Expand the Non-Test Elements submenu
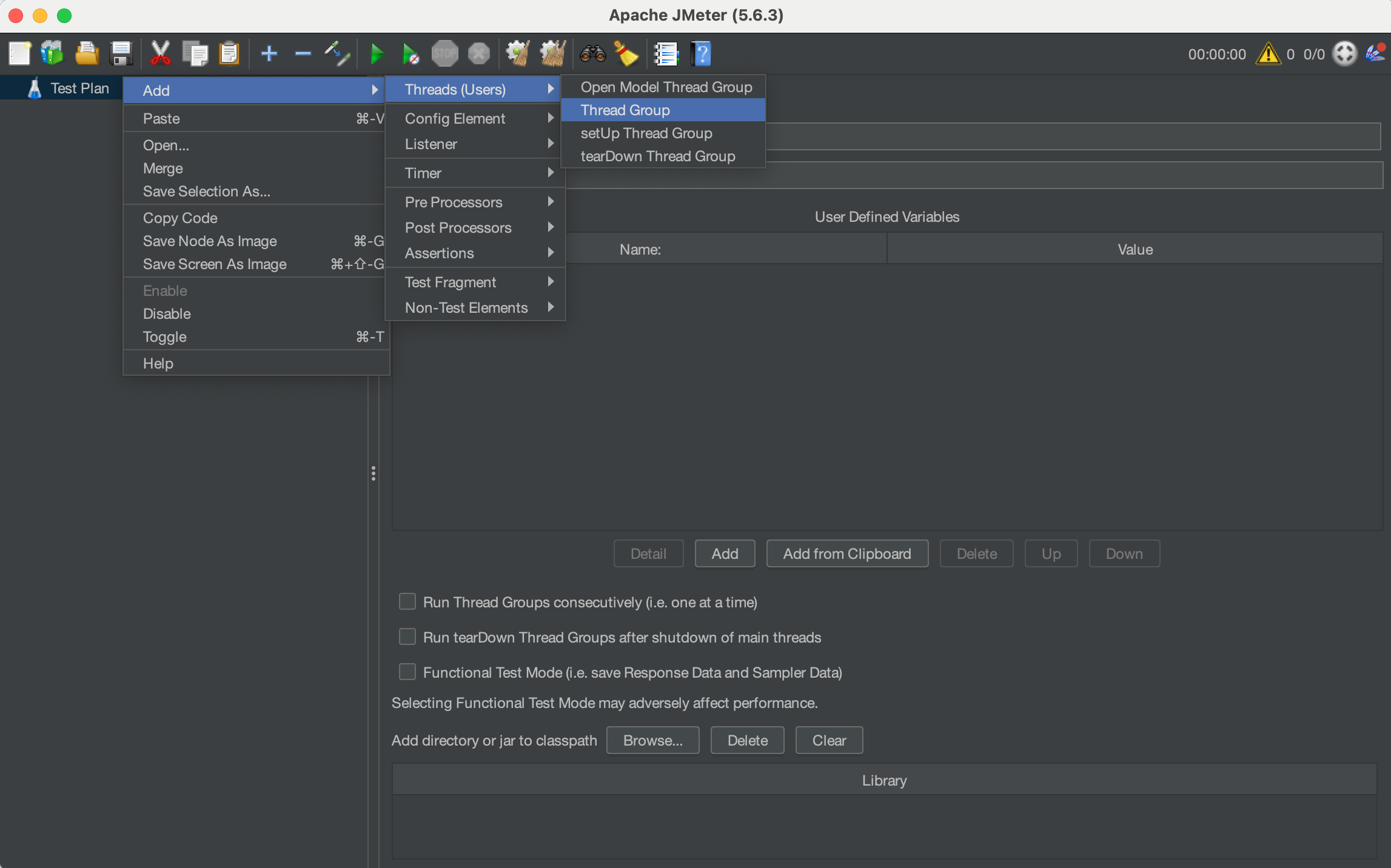Screen dimensions: 1391x868 pyautogui.click(x=475, y=307)
